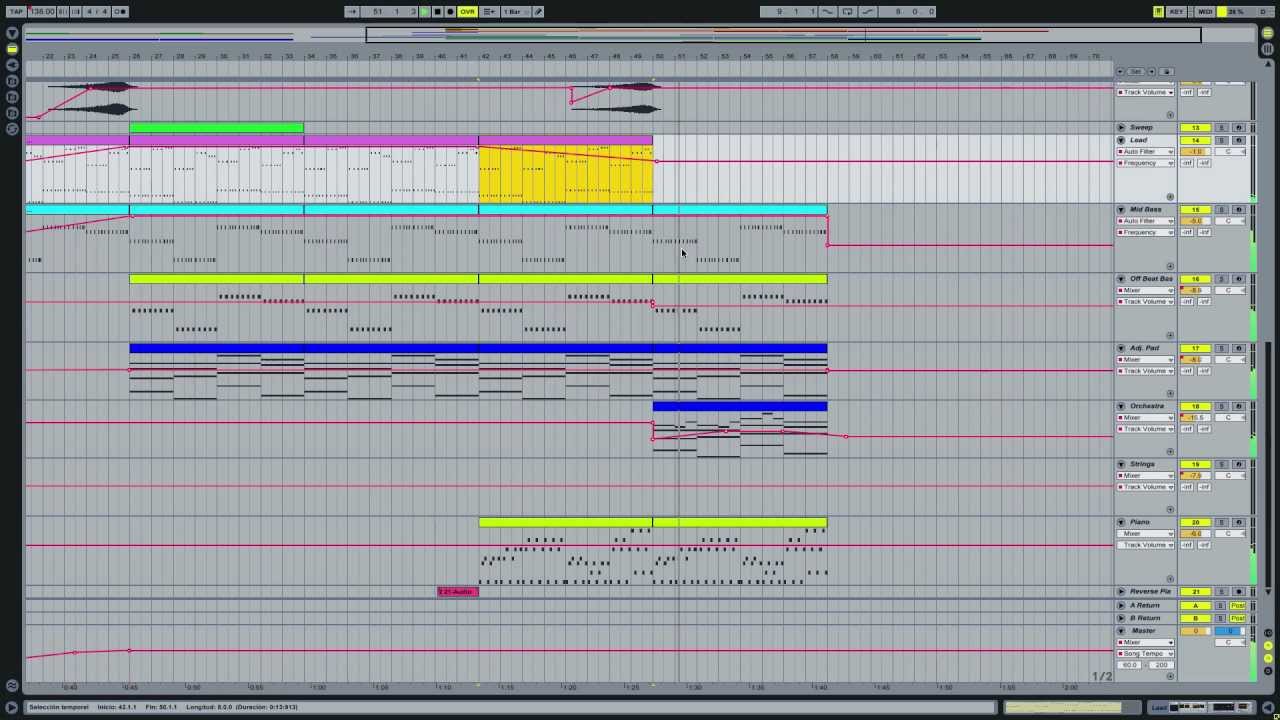
Task: Add automation lane for Piano
Action: coord(1170,579)
